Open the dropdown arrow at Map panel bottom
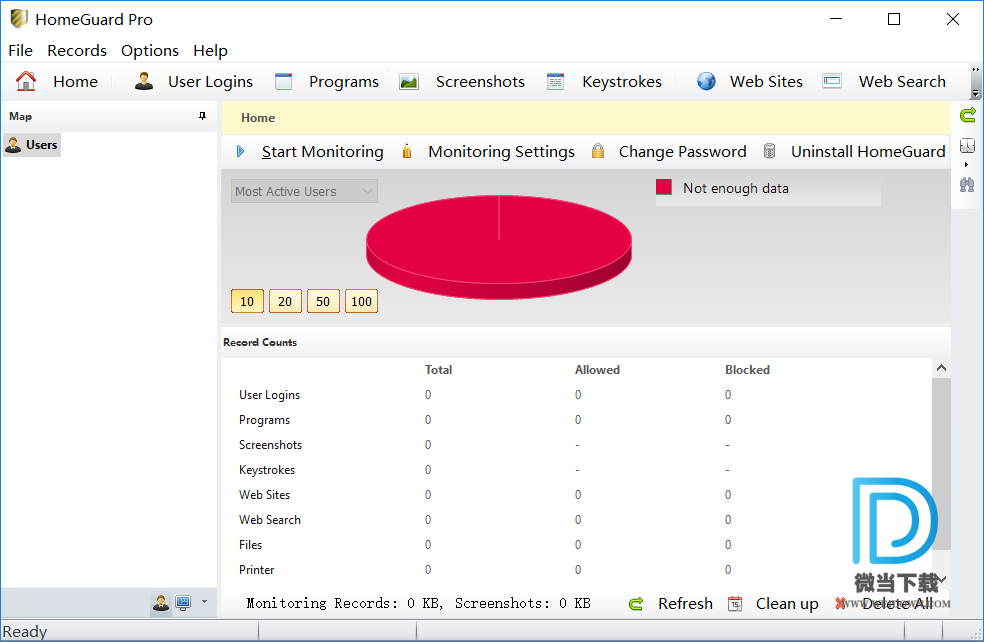 click(204, 602)
